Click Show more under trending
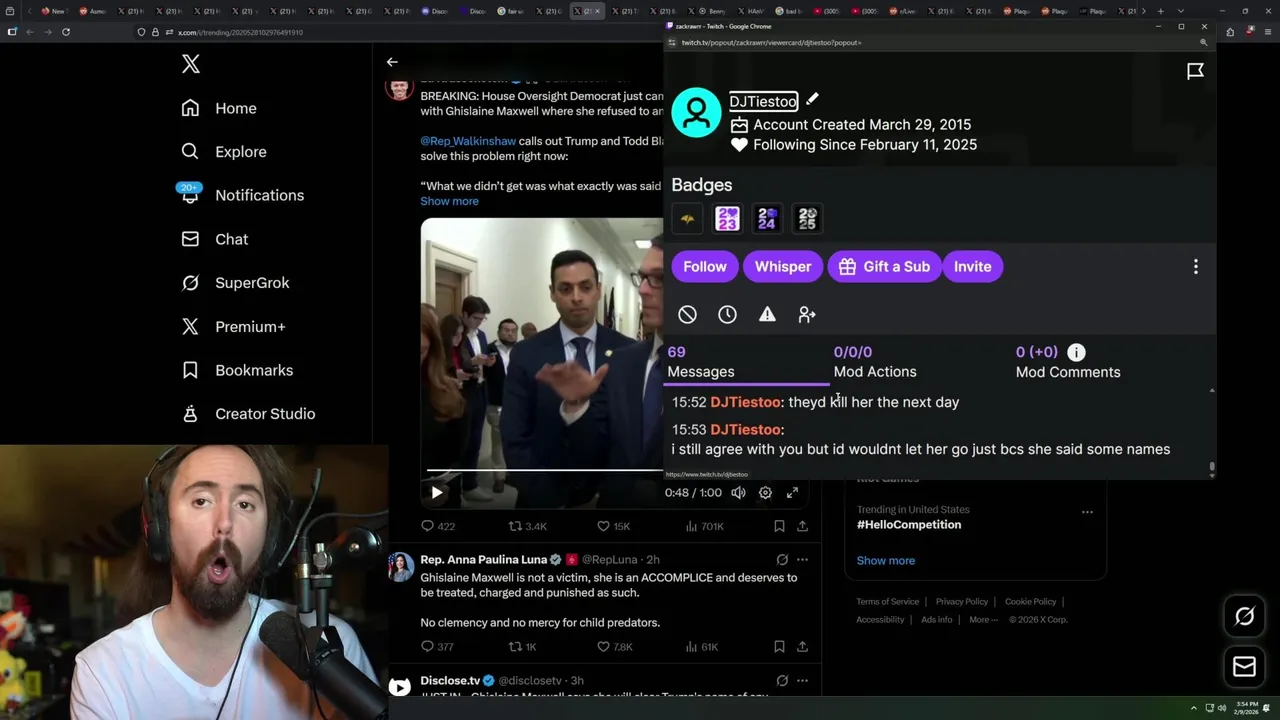The width and height of the screenshot is (1280, 720). coord(886,560)
